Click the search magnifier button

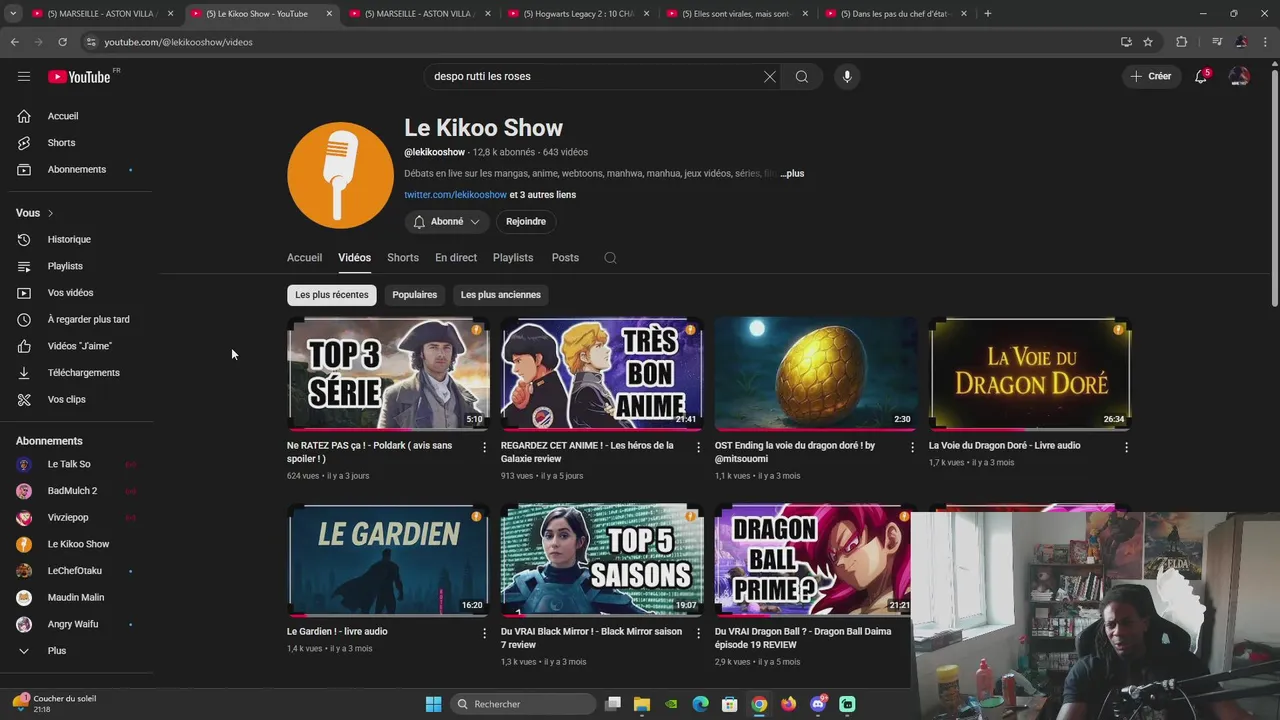pos(802,76)
